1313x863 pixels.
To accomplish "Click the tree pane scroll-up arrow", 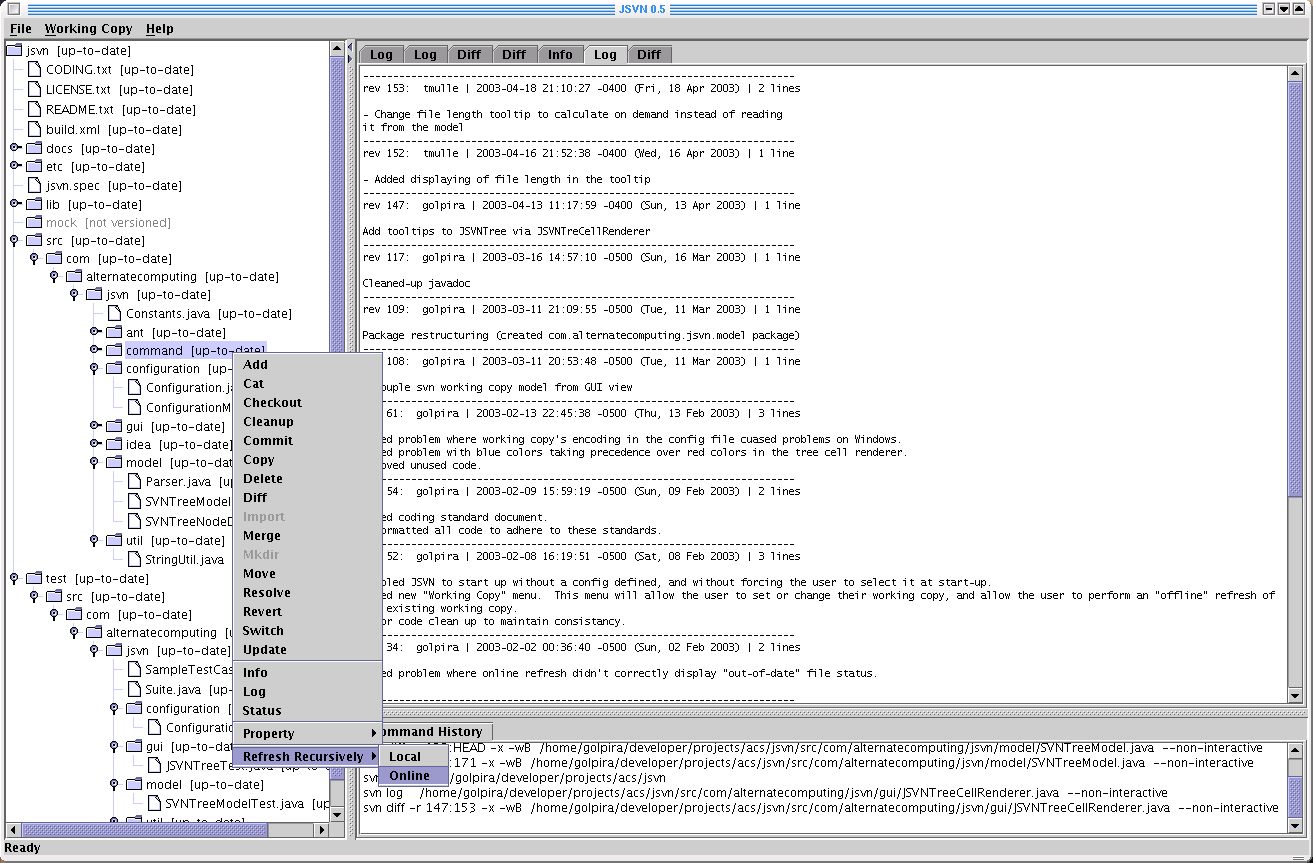I will [337, 48].
